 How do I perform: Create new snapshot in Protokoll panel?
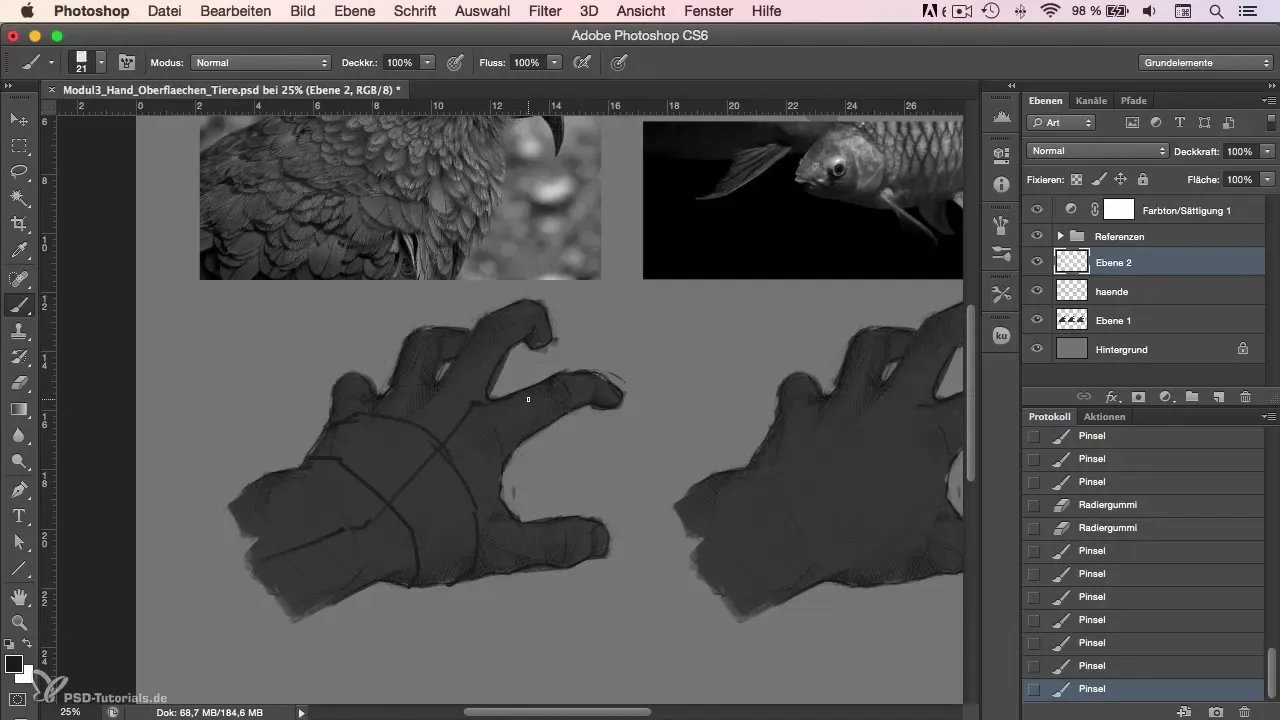(x=1216, y=711)
